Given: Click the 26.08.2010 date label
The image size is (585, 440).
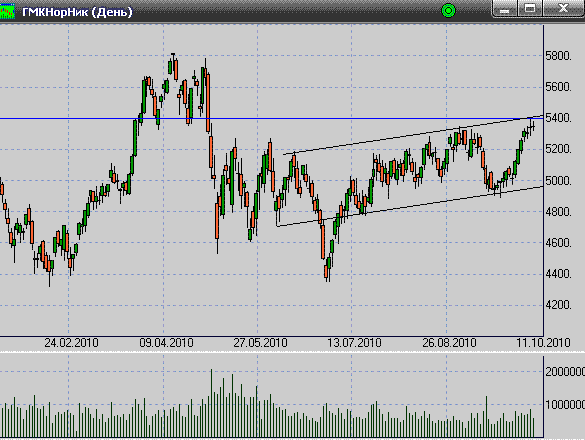Looking at the screenshot, I should [x=449, y=343].
